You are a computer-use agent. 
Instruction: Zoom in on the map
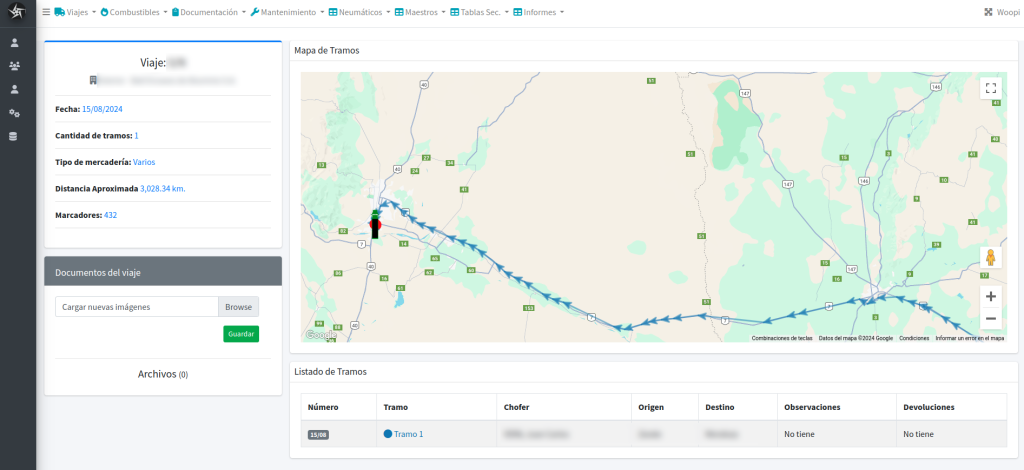pos(990,296)
